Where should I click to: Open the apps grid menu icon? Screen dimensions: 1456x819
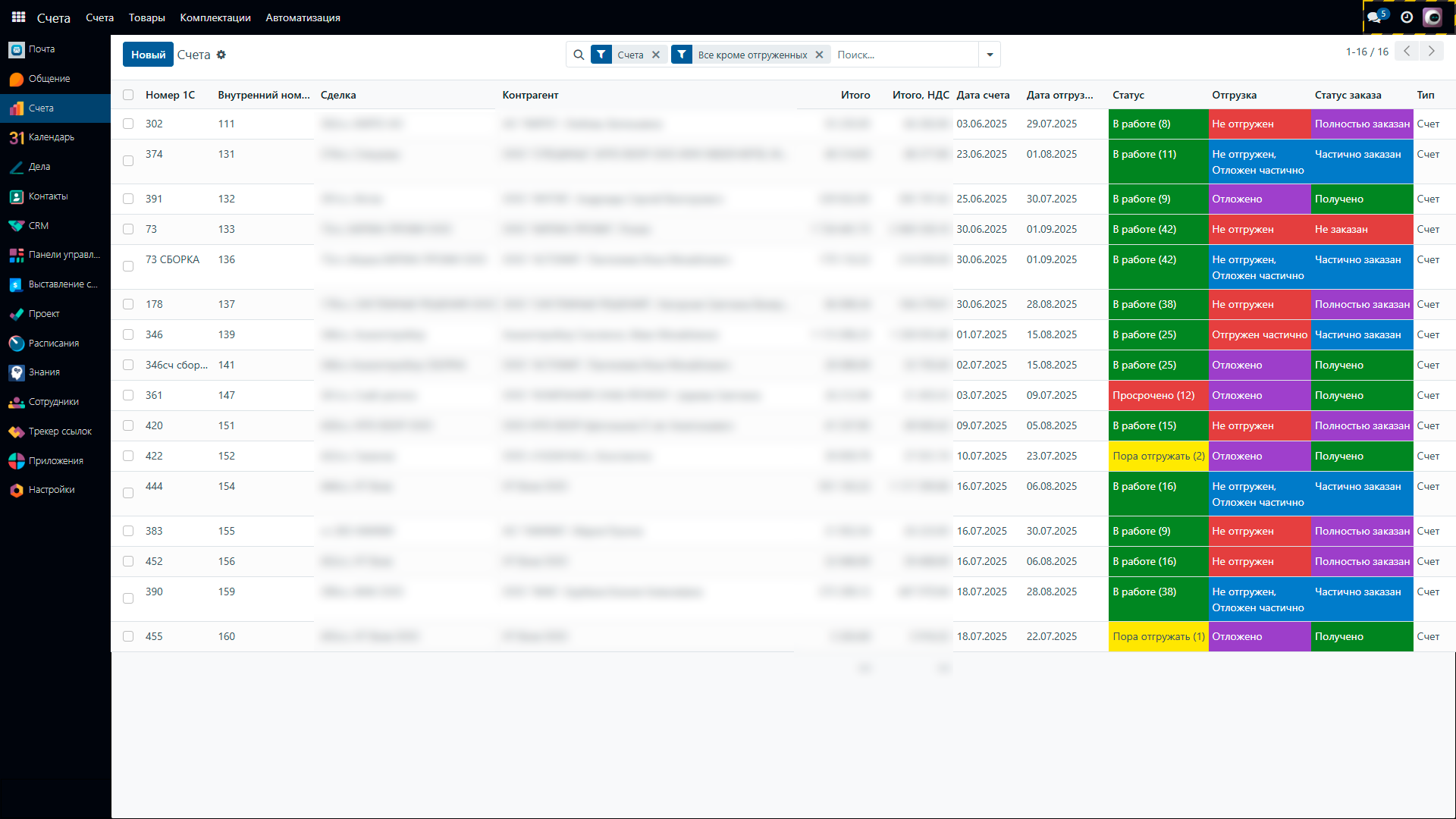18,17
